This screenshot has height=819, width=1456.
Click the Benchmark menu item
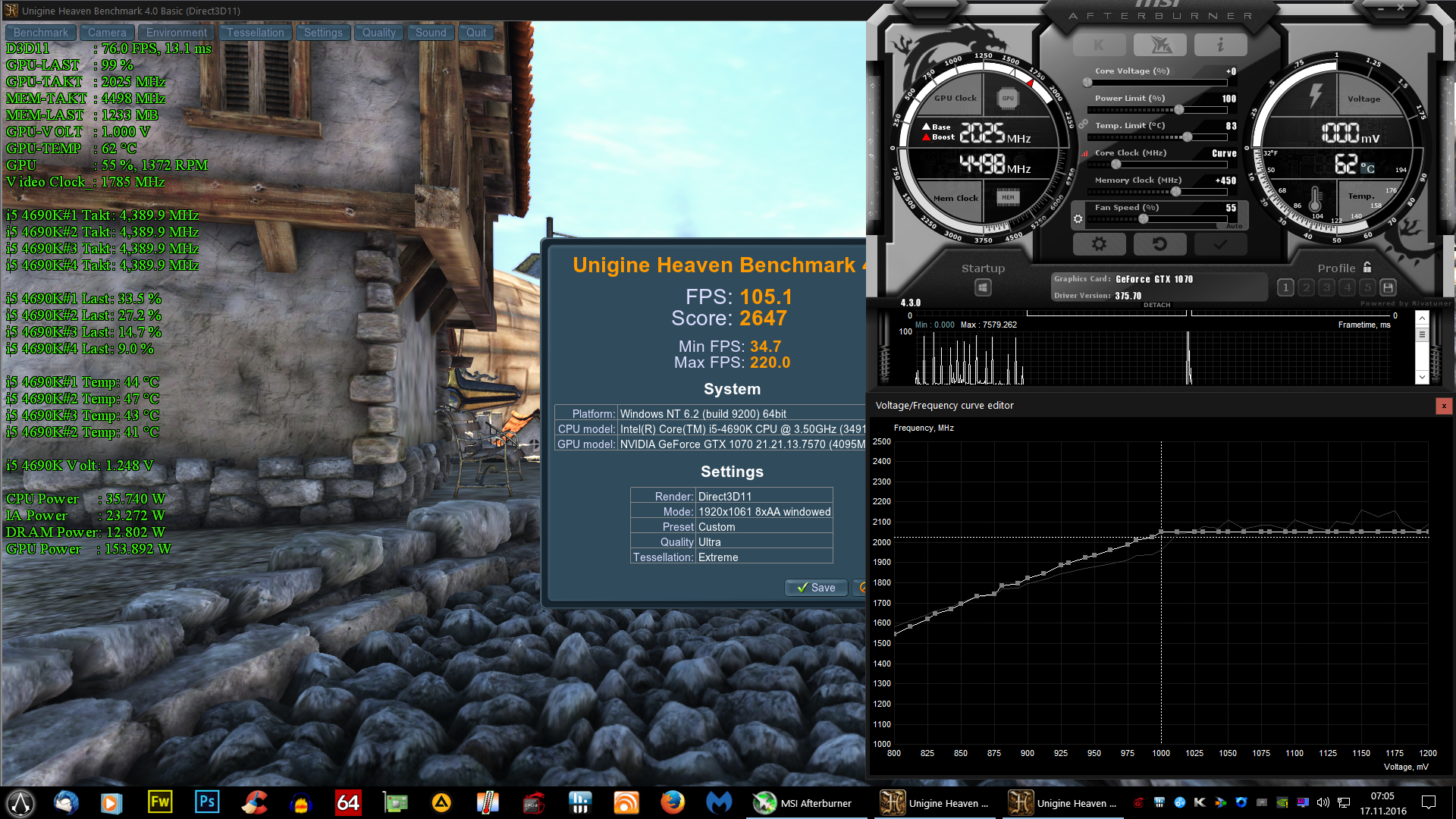41,33
